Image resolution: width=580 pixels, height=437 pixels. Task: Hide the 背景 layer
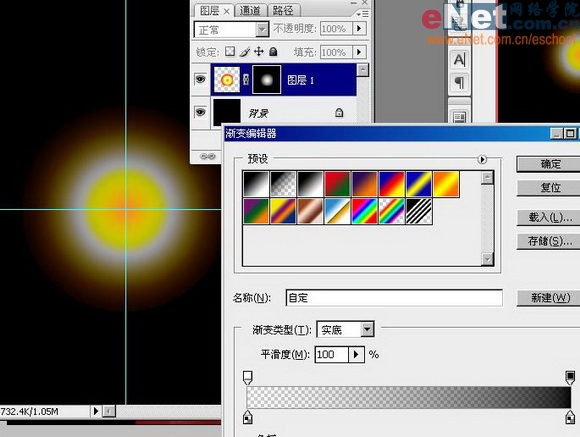(200, 112)
